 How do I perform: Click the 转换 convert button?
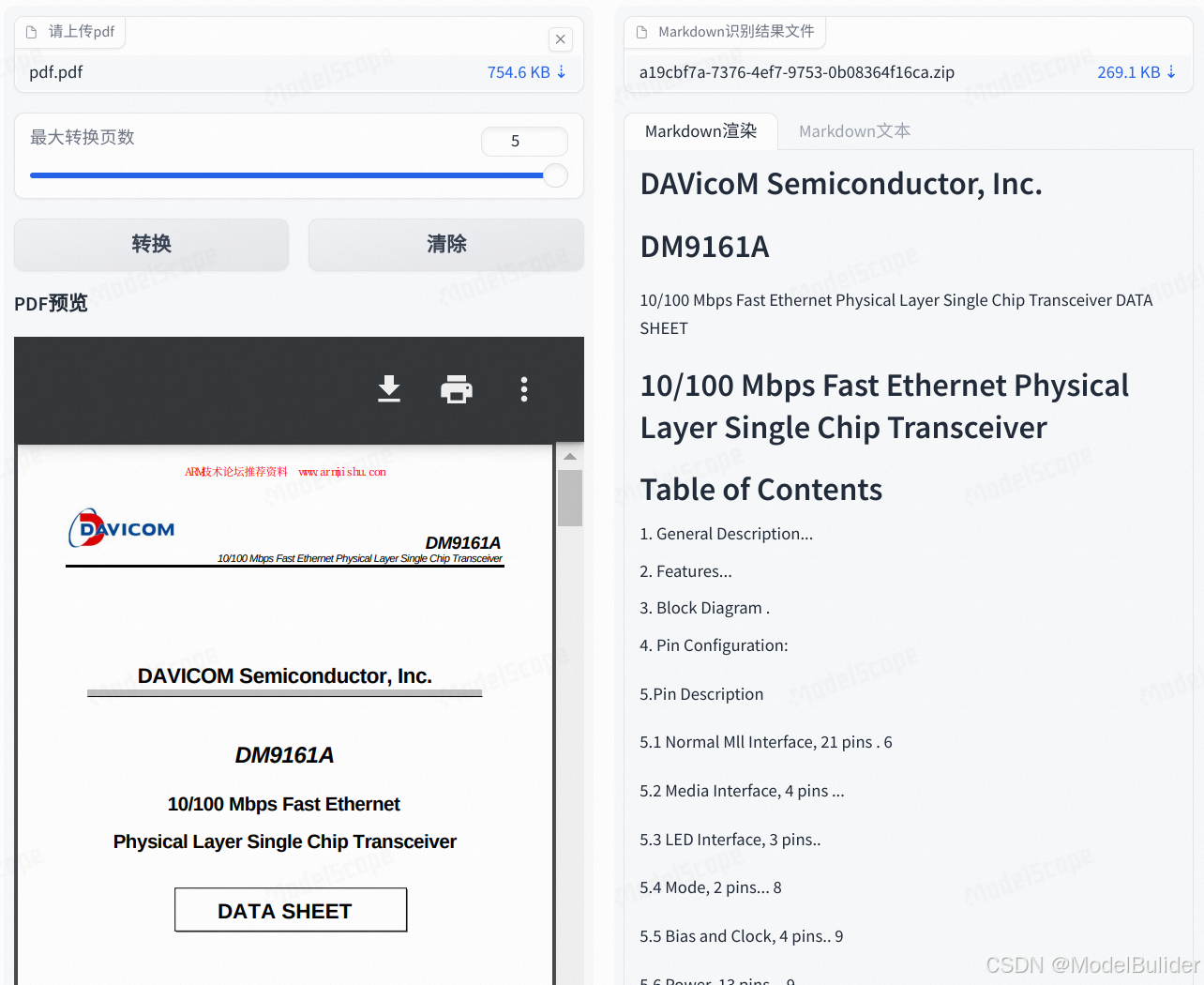(x=152, y=244)
